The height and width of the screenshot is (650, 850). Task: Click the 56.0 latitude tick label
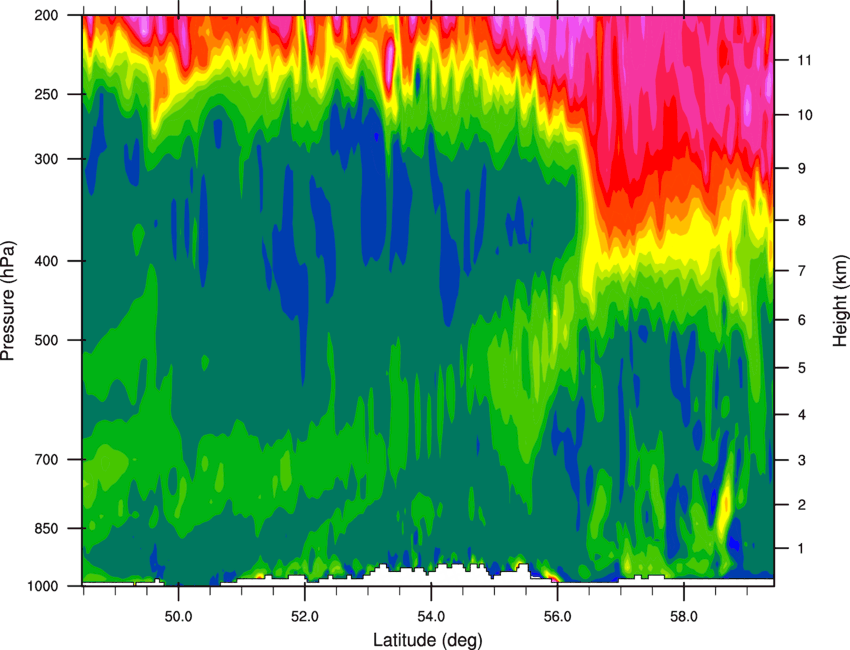[557, 616]
